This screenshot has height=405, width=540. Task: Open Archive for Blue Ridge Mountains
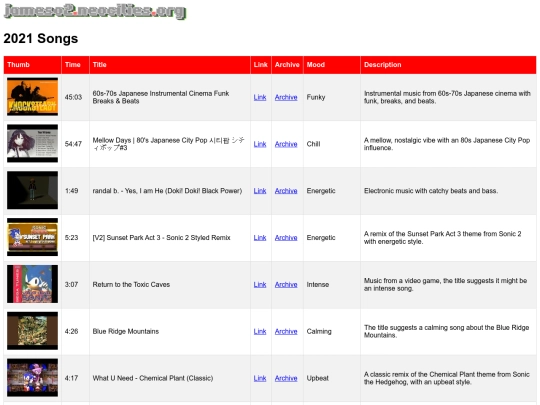coord(286,331)
